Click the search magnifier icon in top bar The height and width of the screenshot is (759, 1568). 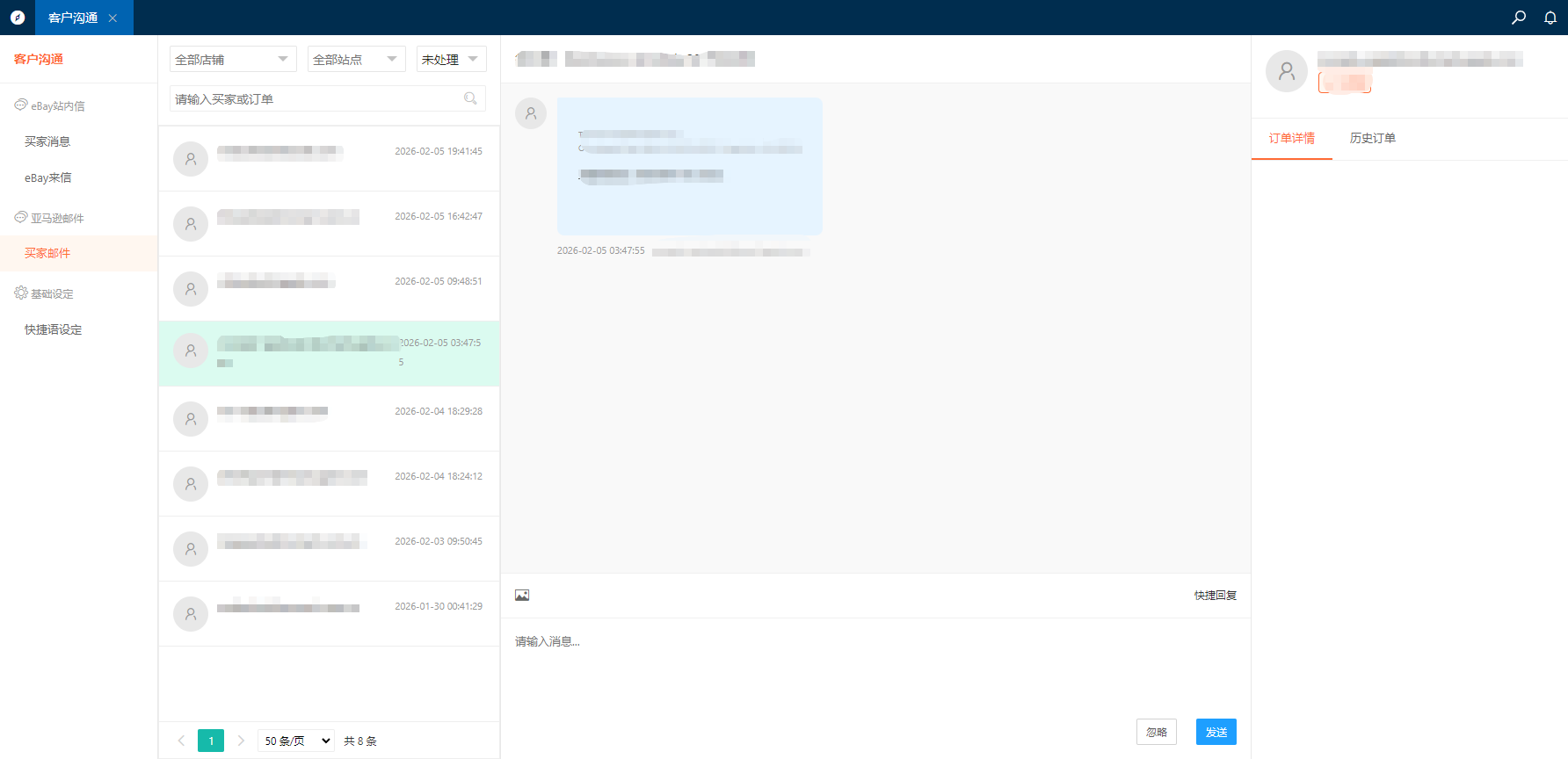(x=1518, y=18)
